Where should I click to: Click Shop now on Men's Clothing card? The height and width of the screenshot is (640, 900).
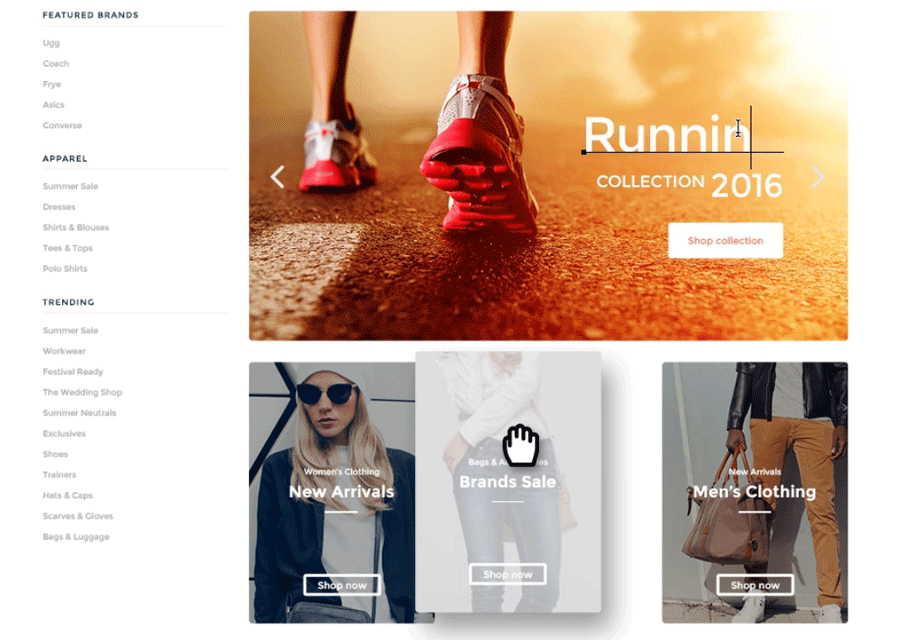pyautogui.click(x=755, y=585)
